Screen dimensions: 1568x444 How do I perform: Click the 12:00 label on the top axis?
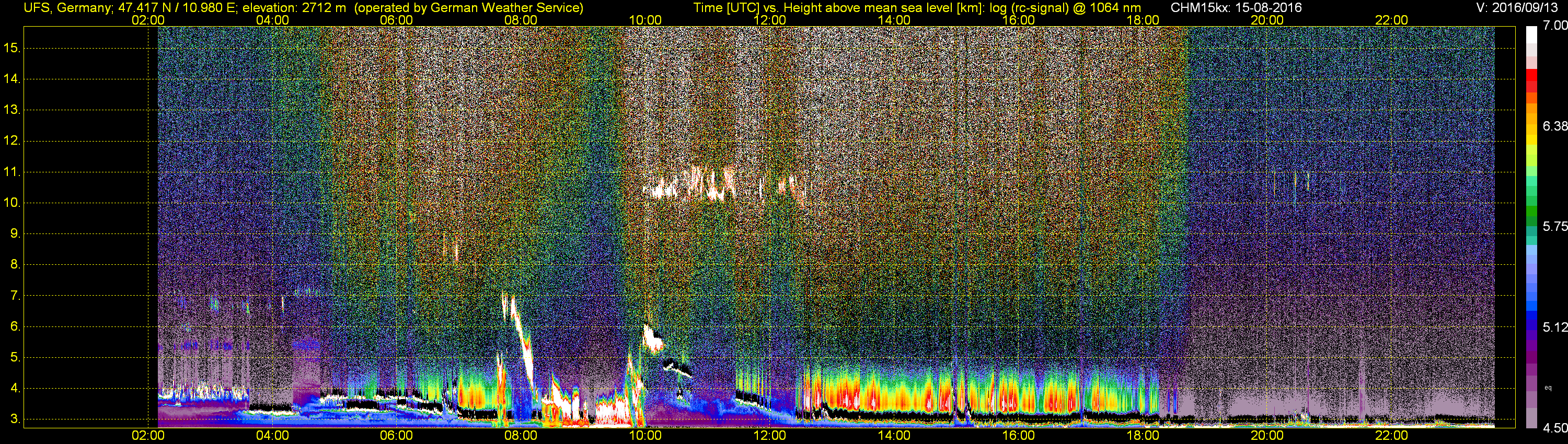click(769, 20)
